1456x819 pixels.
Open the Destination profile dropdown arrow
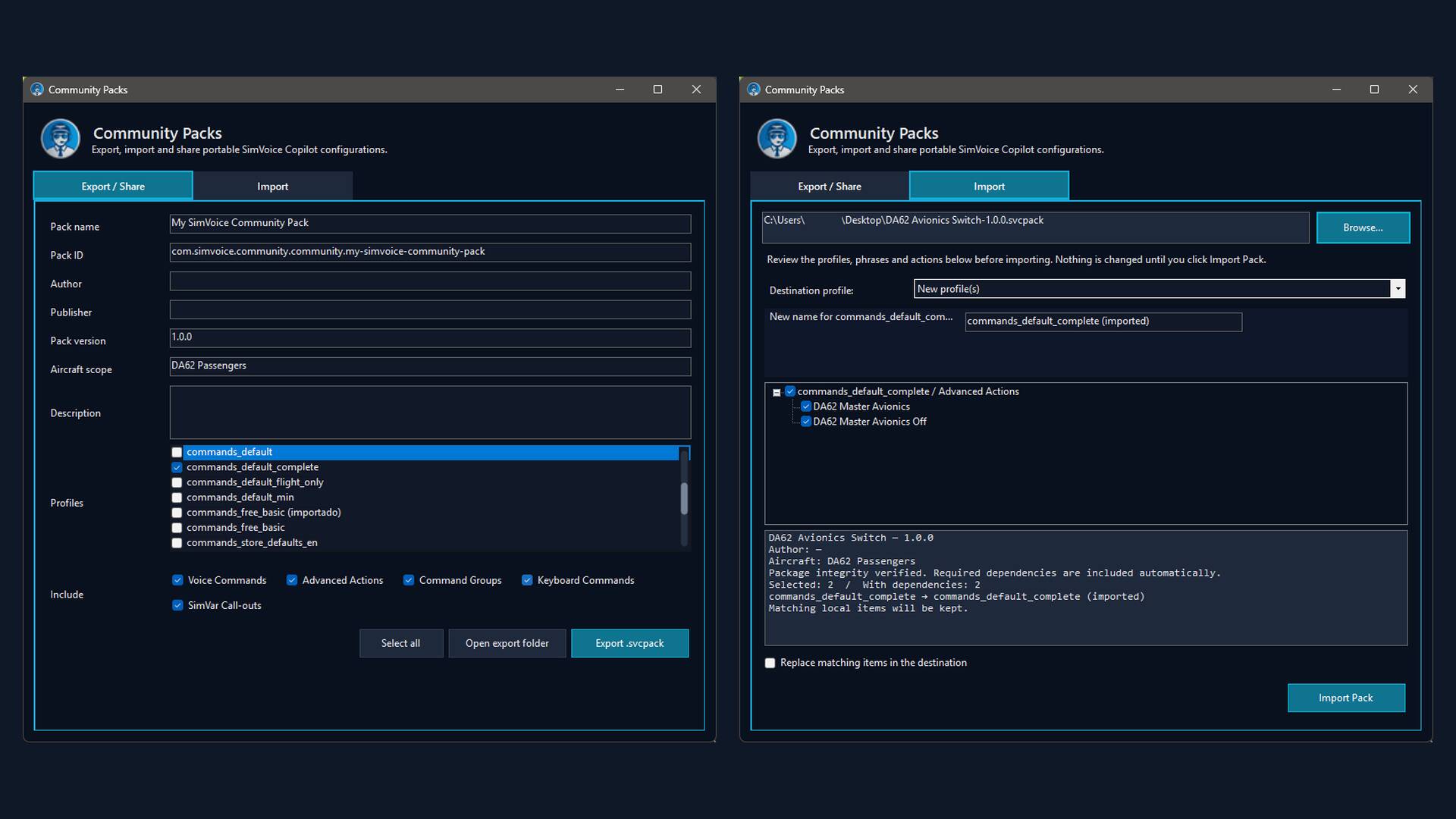pyautogui.click(x=1398, y=289)
